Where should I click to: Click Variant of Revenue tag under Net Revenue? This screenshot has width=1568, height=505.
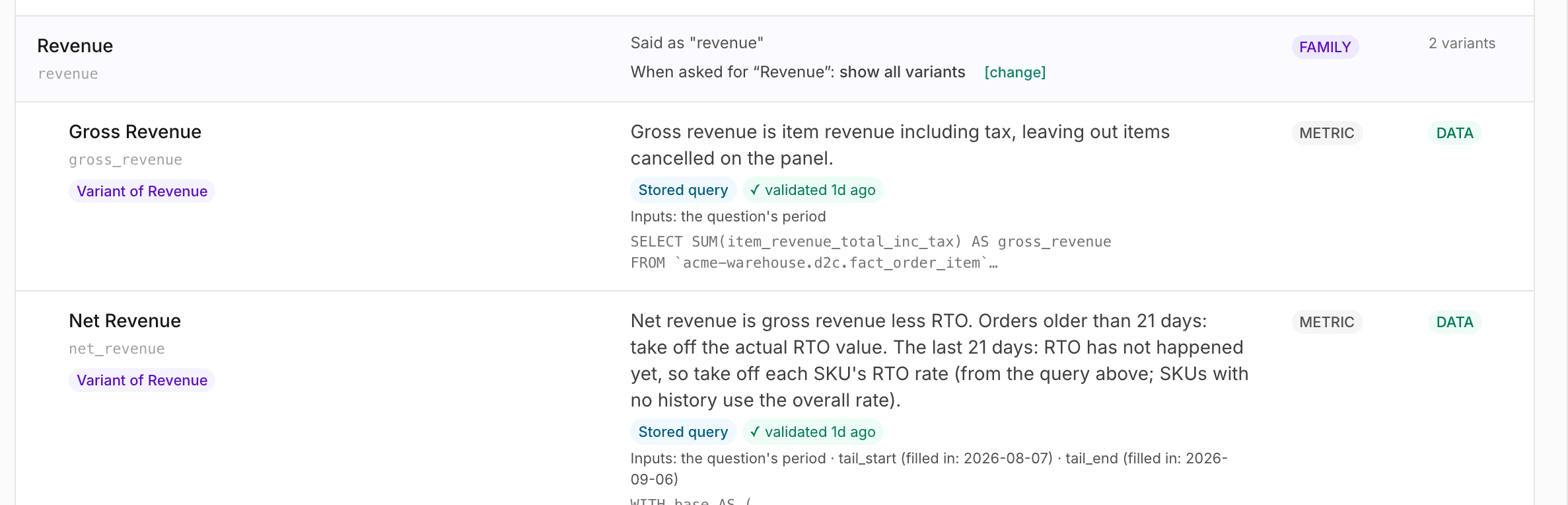pos(142,380)
